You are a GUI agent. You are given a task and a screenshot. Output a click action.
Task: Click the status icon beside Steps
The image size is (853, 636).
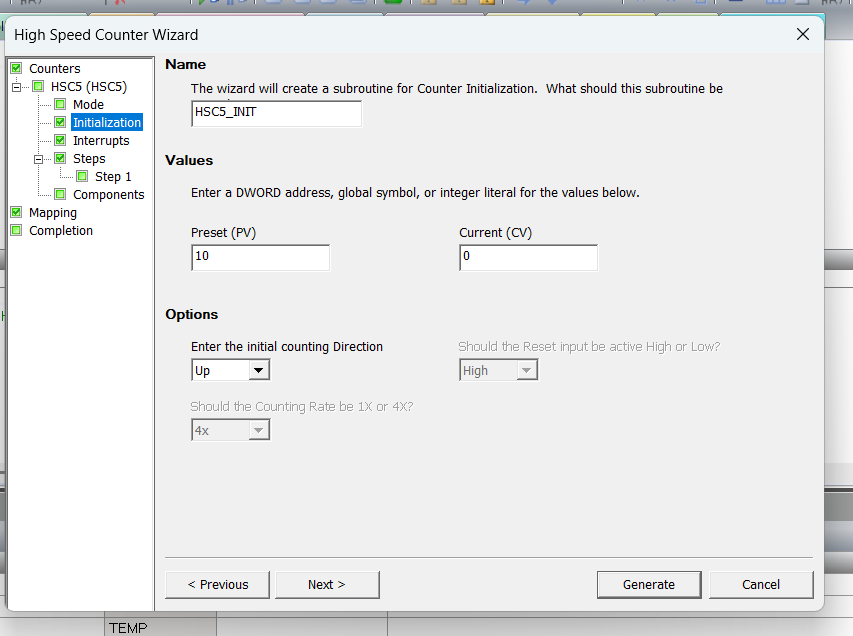(60, 158)
